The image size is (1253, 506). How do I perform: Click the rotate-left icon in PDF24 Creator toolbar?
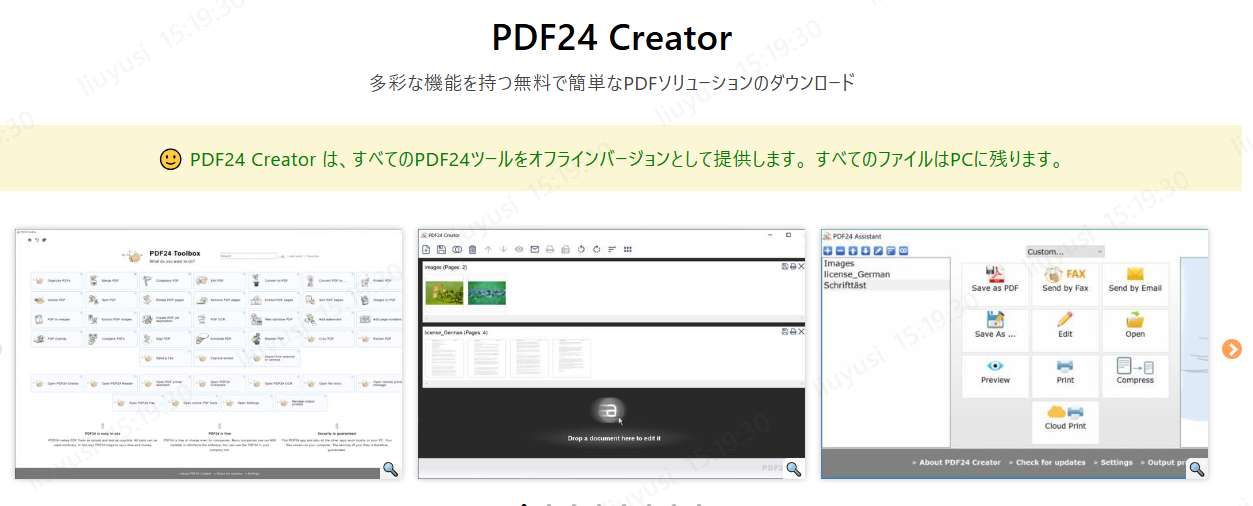pos(581,250)
